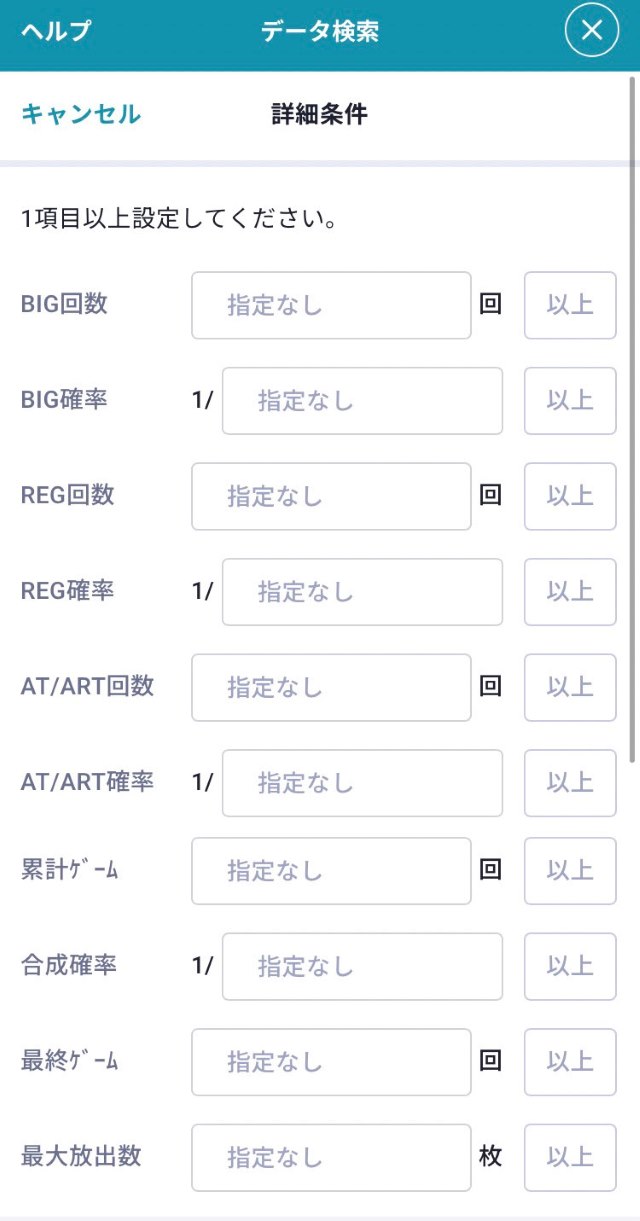640x1221 pixels.
Task: Toggle 以上 for REG回数
Action: 570,496
